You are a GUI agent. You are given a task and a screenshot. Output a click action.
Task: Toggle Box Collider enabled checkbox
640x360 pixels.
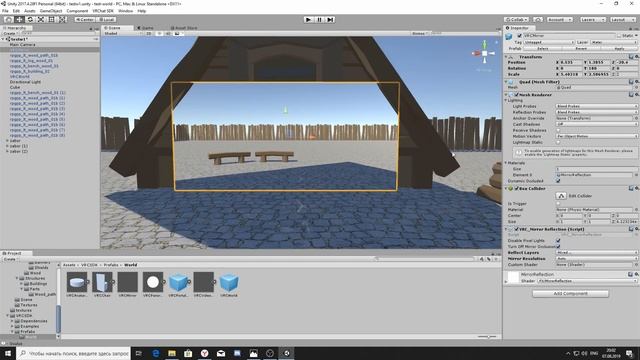[516, 189]
